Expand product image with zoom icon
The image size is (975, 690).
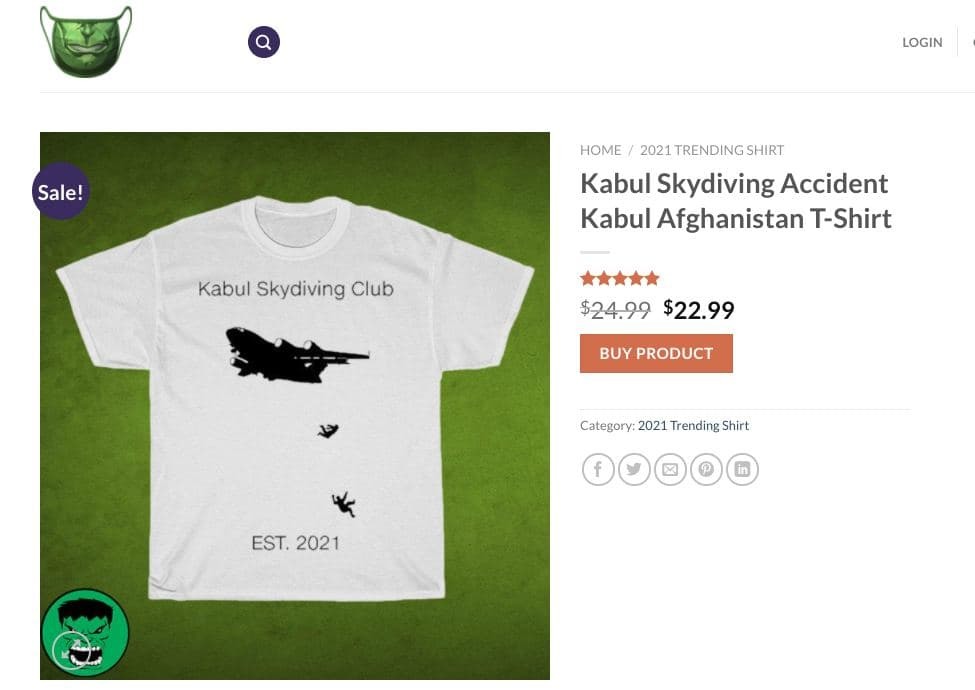pos(70,650)
